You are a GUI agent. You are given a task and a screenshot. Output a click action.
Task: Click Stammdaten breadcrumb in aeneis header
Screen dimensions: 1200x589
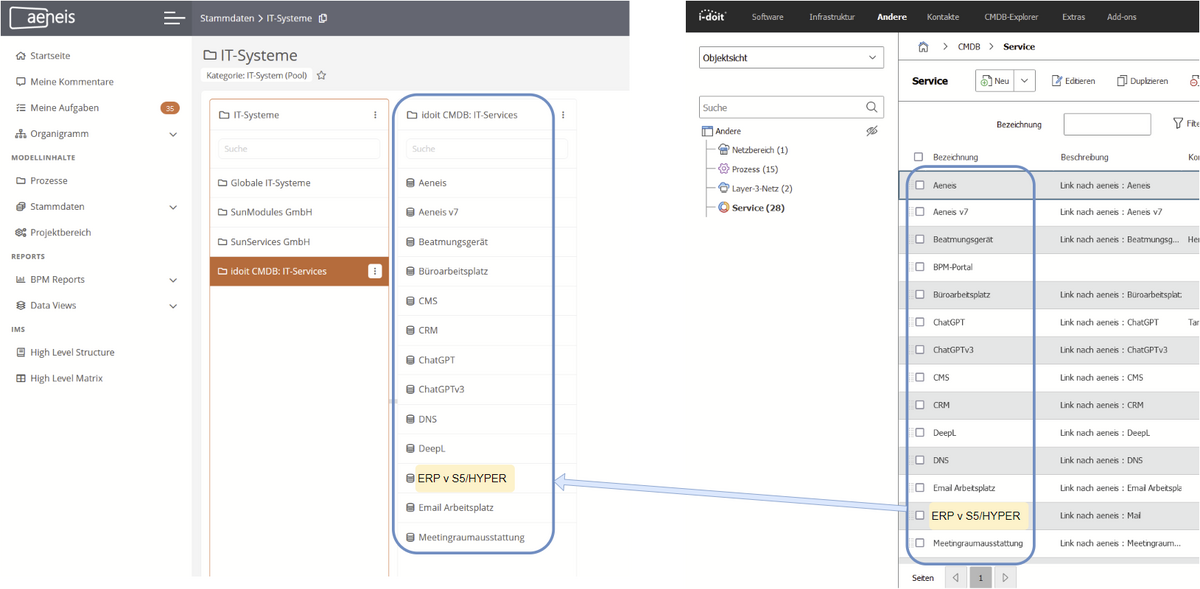point(227,18)
